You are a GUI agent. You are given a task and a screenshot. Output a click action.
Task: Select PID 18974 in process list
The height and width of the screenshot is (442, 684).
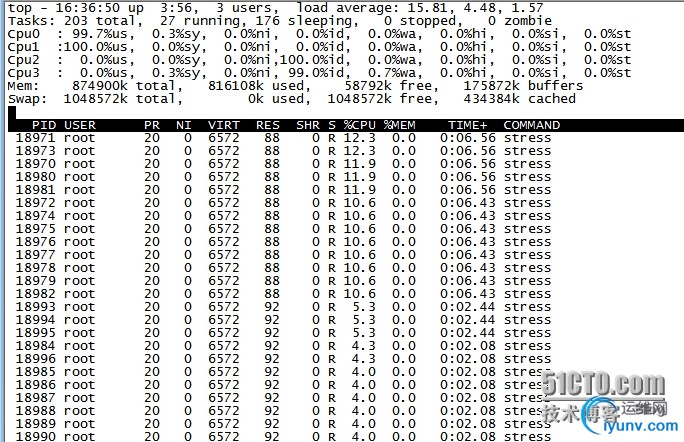36,216
